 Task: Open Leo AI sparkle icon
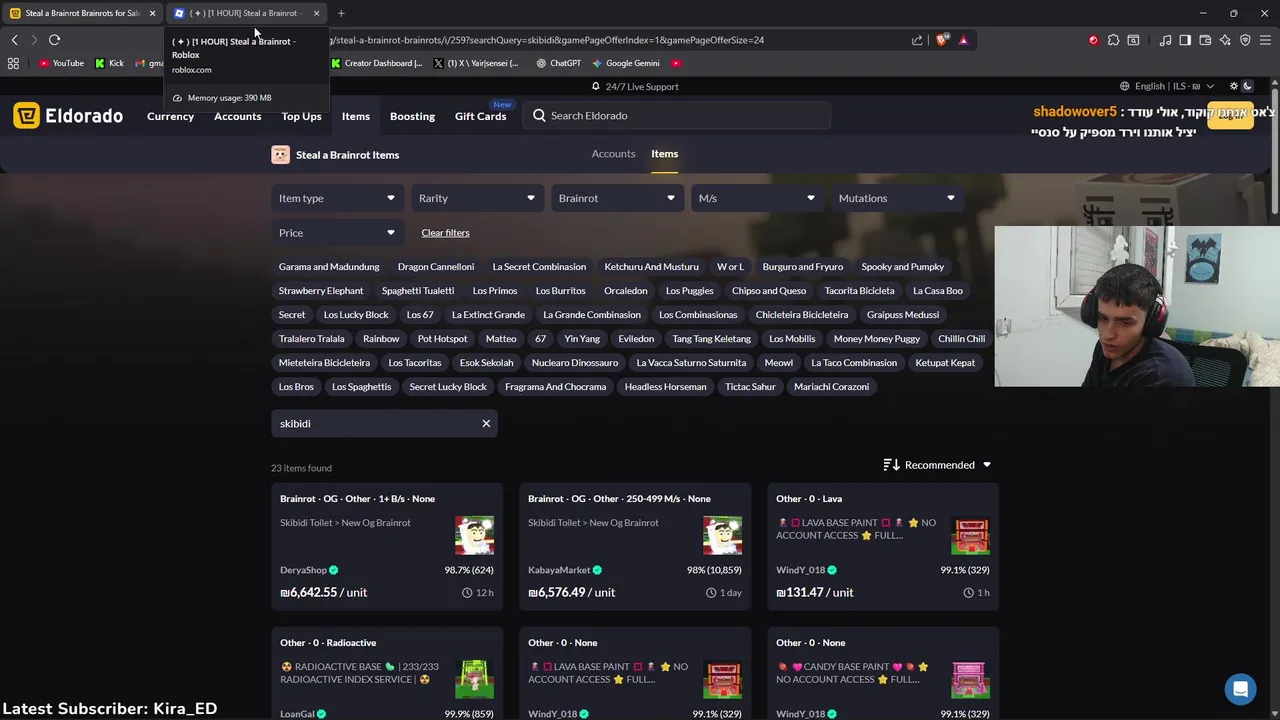(1225, 40)
